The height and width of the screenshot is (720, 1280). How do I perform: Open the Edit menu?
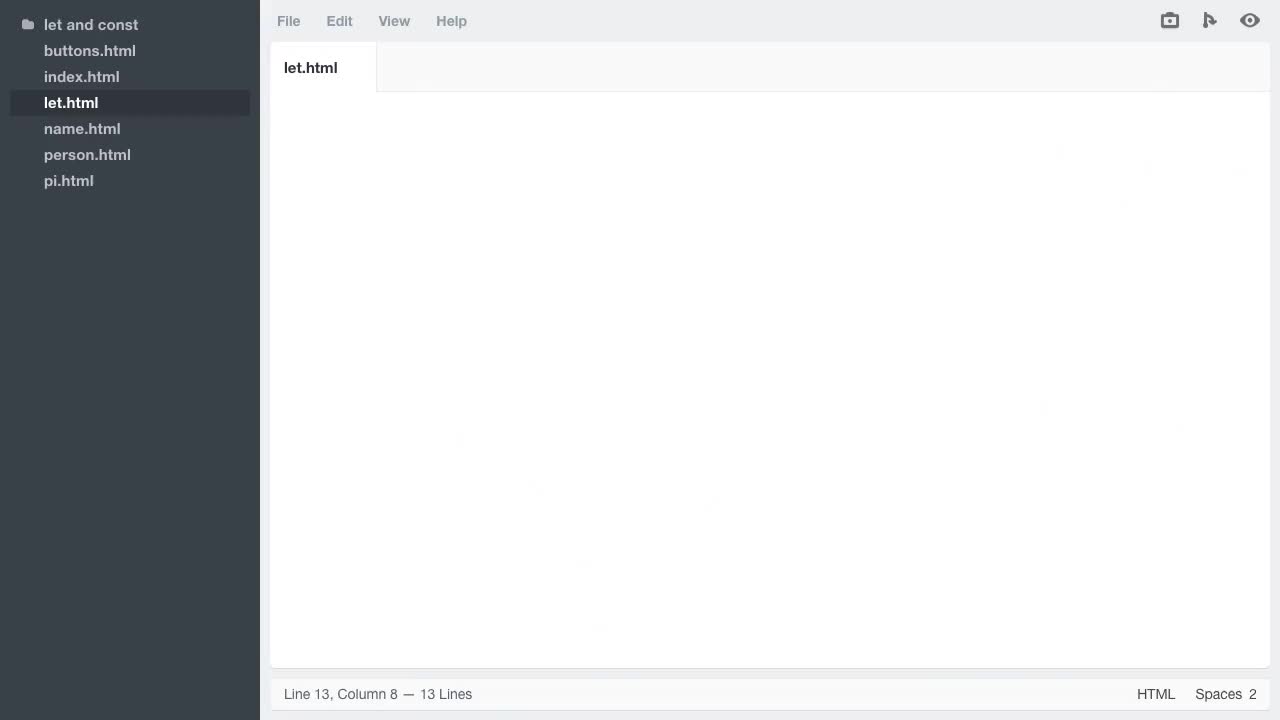(x=339, y=21)
